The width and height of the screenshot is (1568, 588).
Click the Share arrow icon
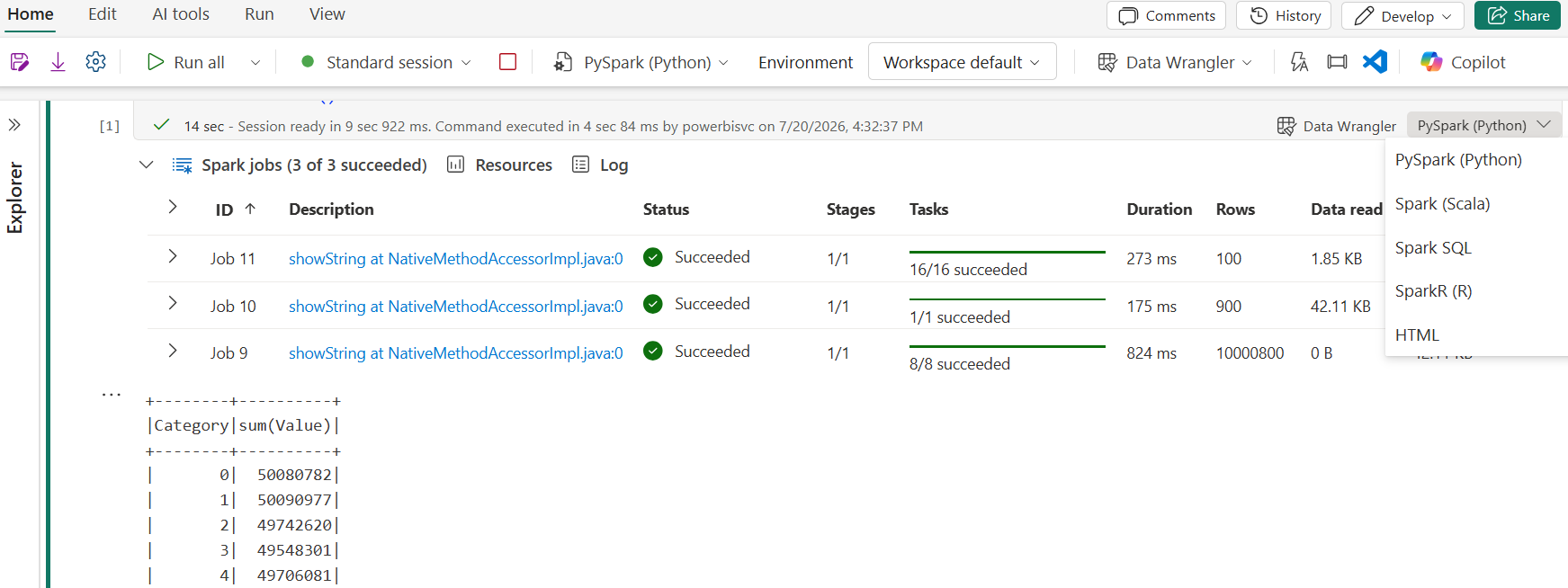point(1497,16)
